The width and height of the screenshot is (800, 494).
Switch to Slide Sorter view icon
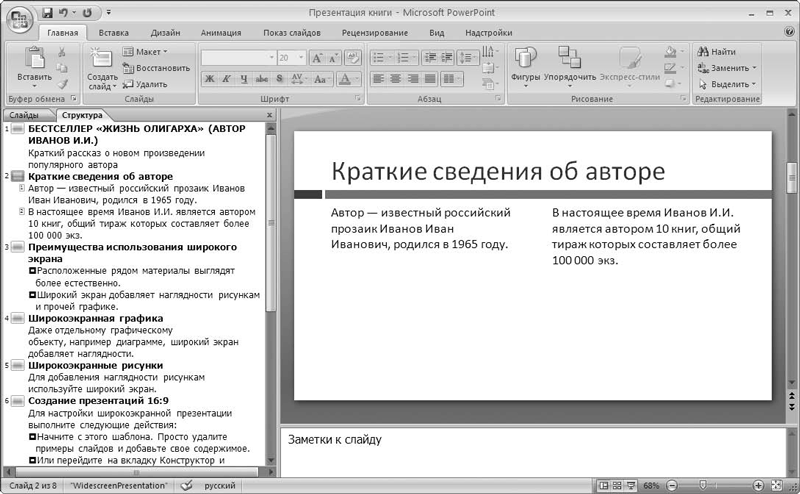[618, 486]
